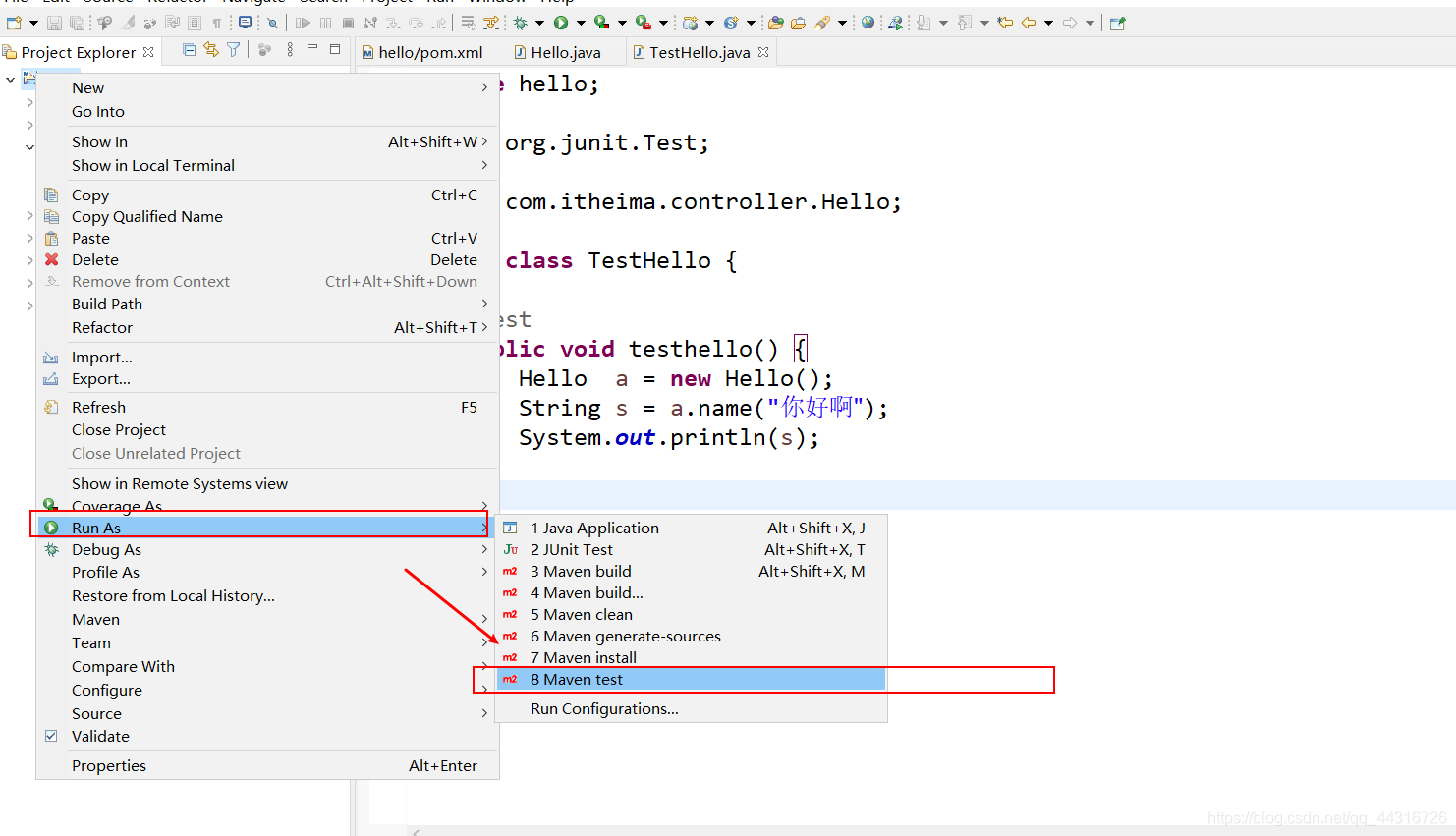Image resolution: width=1456 pixels, height=836 pixels.
Task: Click the Run Last Tool toolbar icon
Action: point(643,23)
